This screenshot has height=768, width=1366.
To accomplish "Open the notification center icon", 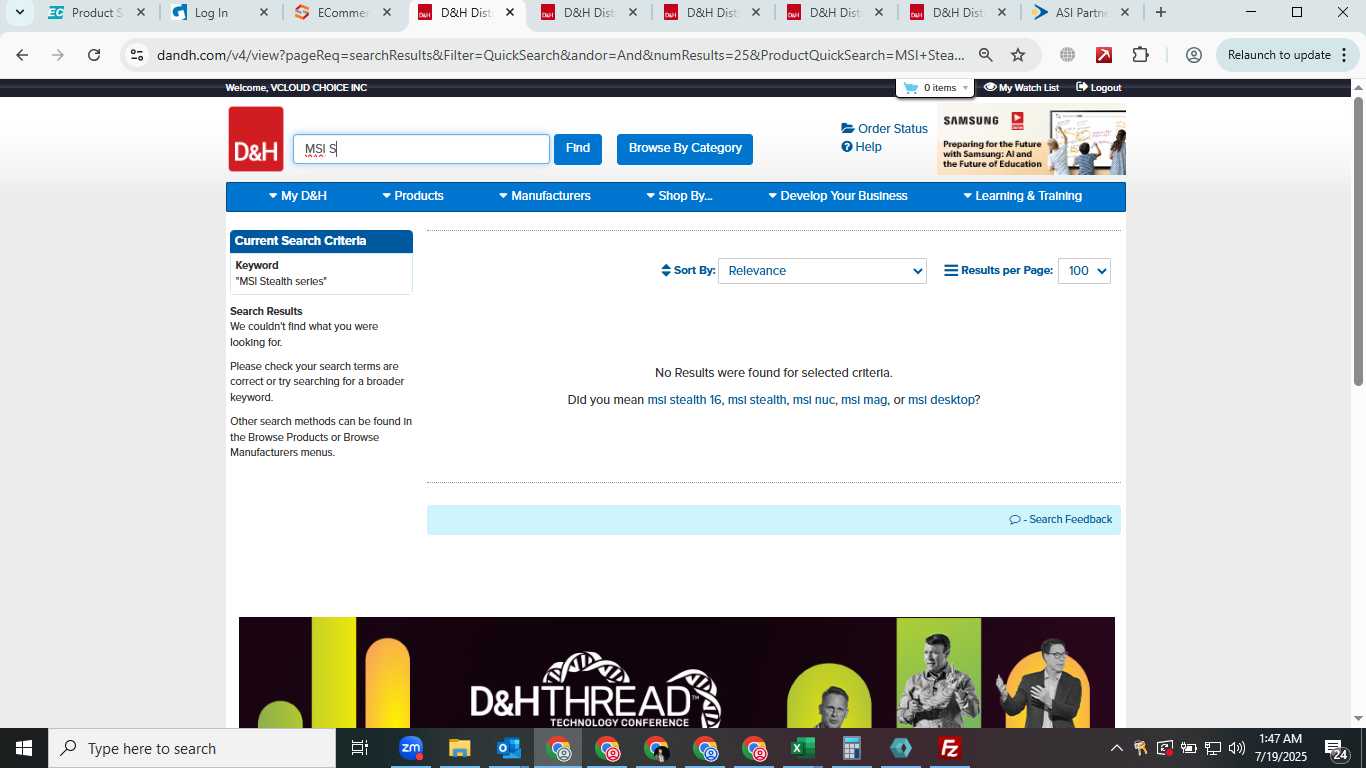I will pos(1336,748).
